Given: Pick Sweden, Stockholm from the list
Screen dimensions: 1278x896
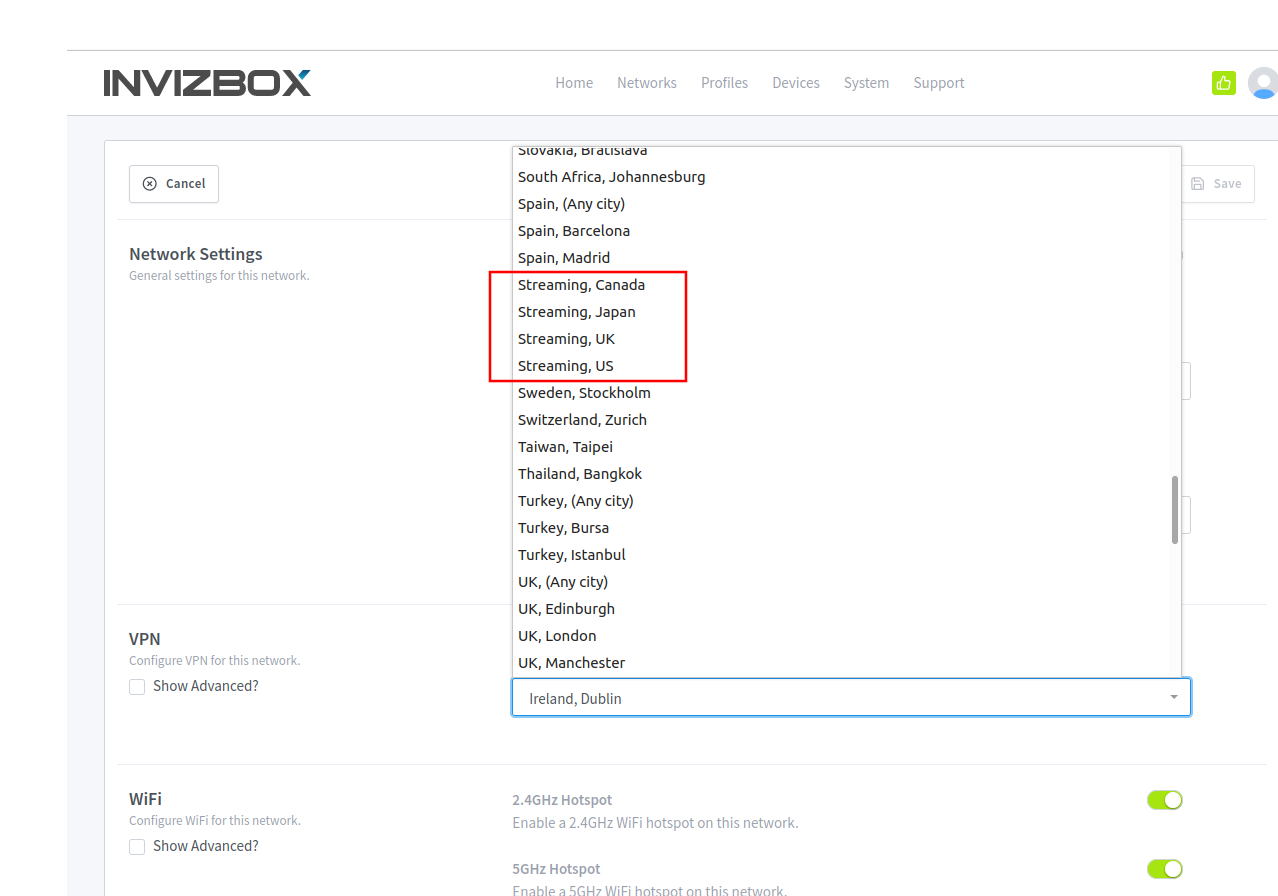Looking at the screenshot, I should click(x=584, y=393).
